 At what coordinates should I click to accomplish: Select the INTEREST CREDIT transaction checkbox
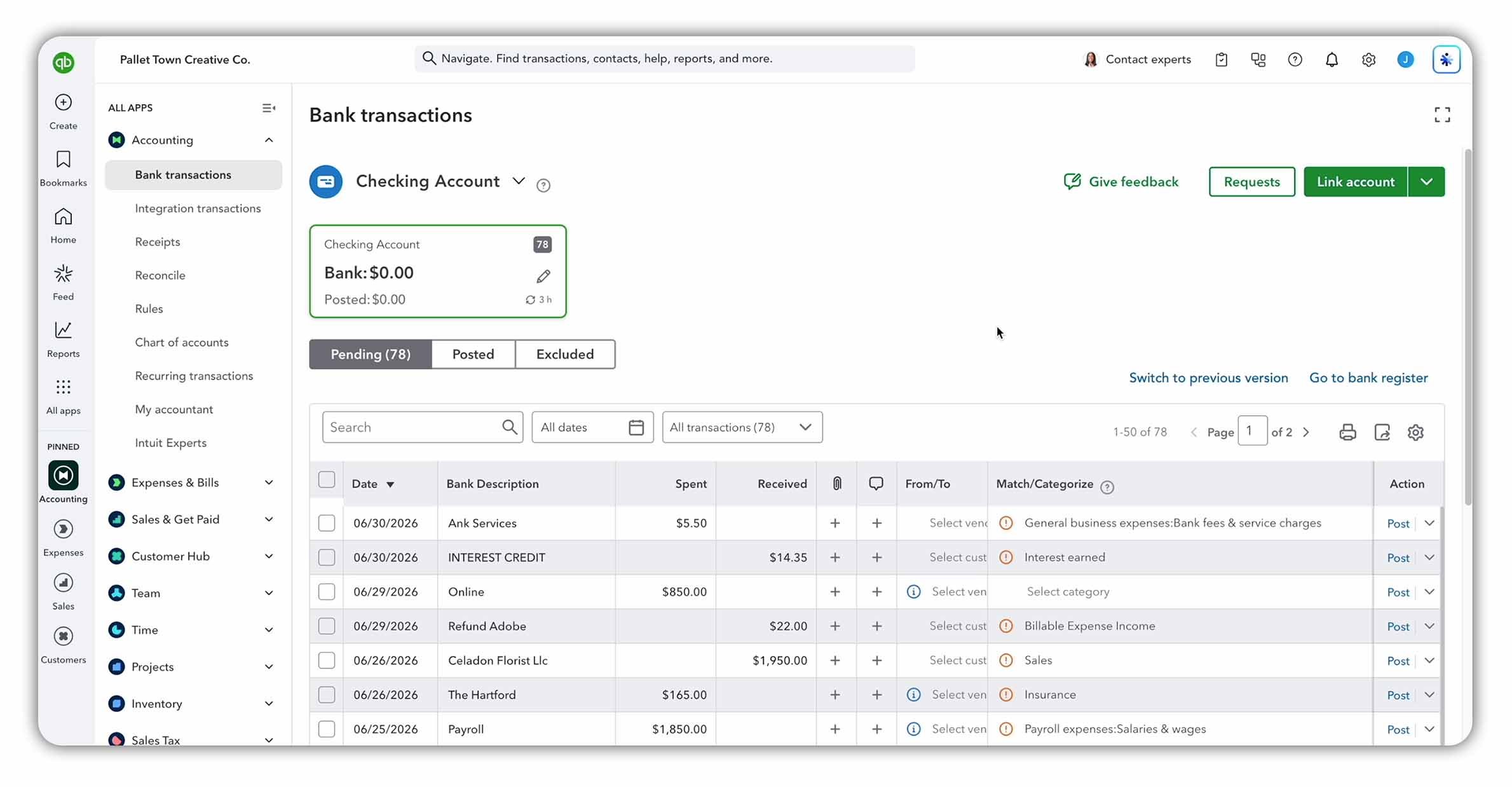327,558
